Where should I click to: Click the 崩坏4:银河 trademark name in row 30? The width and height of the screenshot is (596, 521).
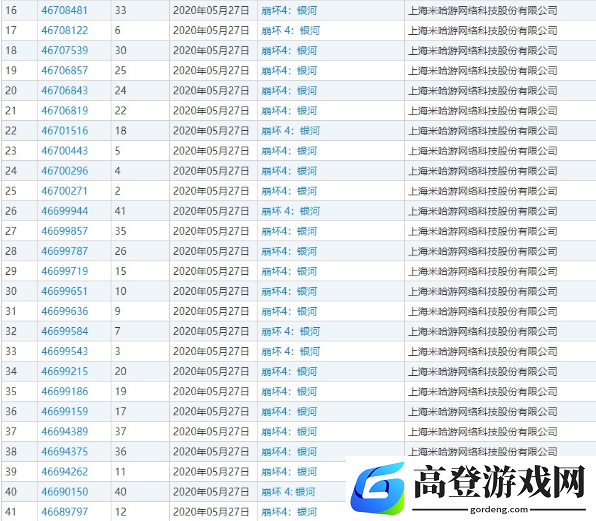289,291
